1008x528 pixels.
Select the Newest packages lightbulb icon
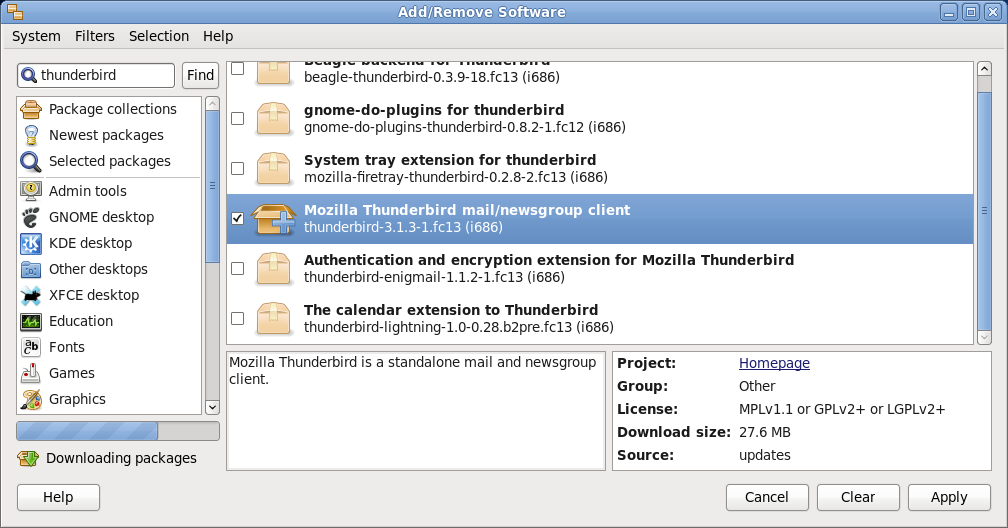click(x=30, y=135)
